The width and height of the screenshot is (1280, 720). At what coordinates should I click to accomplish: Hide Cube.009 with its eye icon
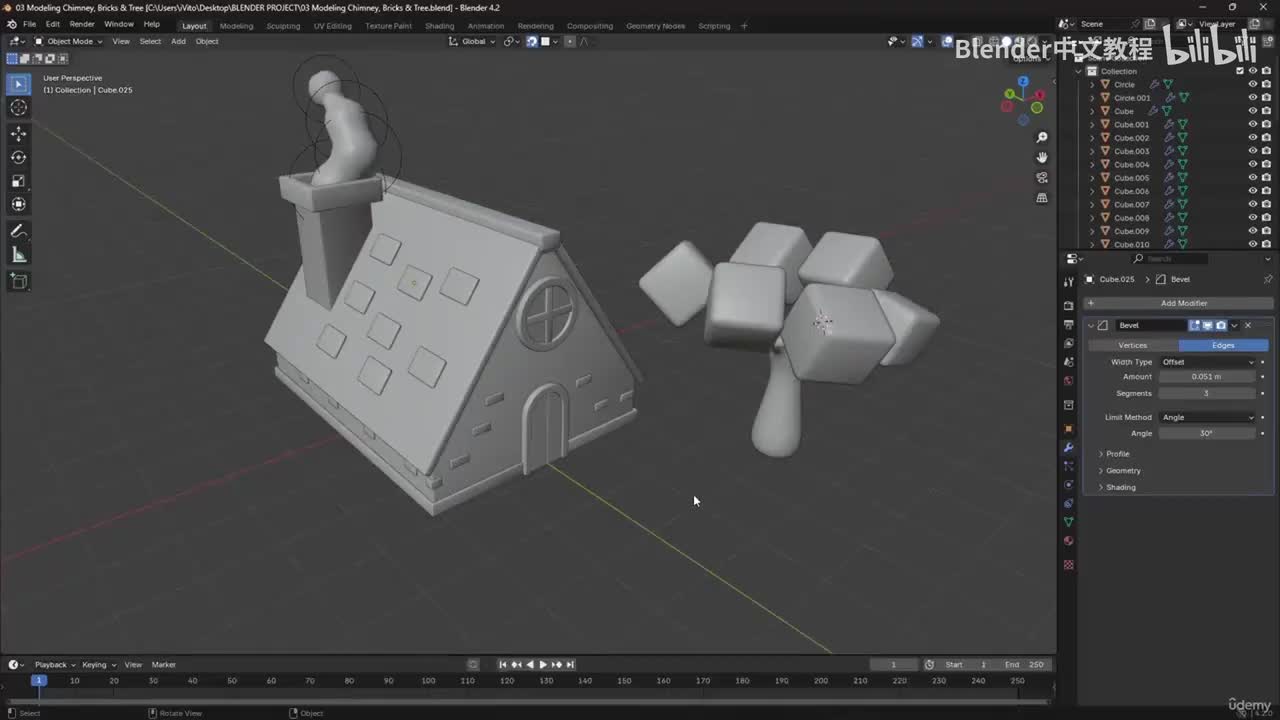tap(1252, 231)
